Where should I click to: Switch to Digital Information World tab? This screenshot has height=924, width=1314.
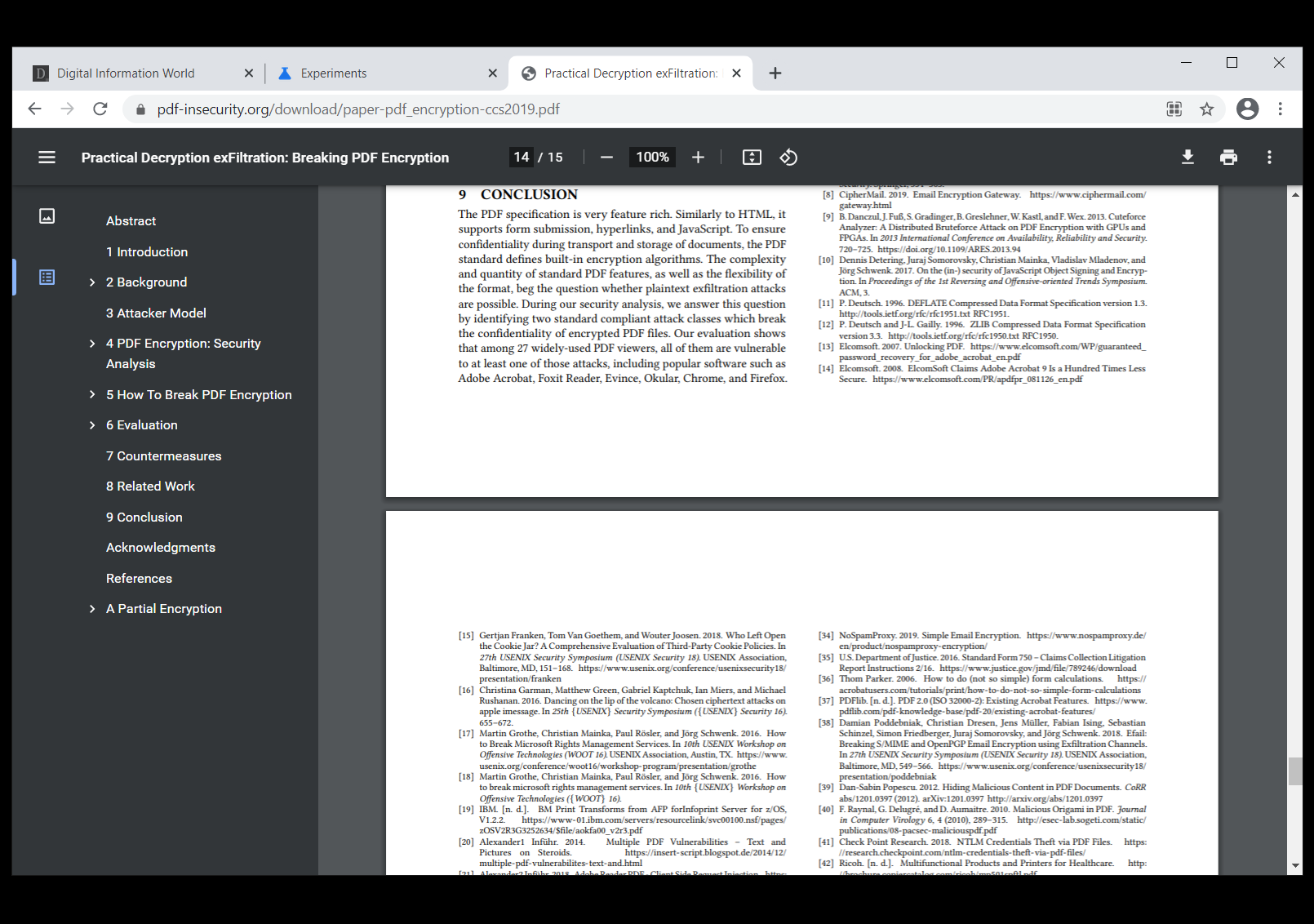[x=126, y=73]
